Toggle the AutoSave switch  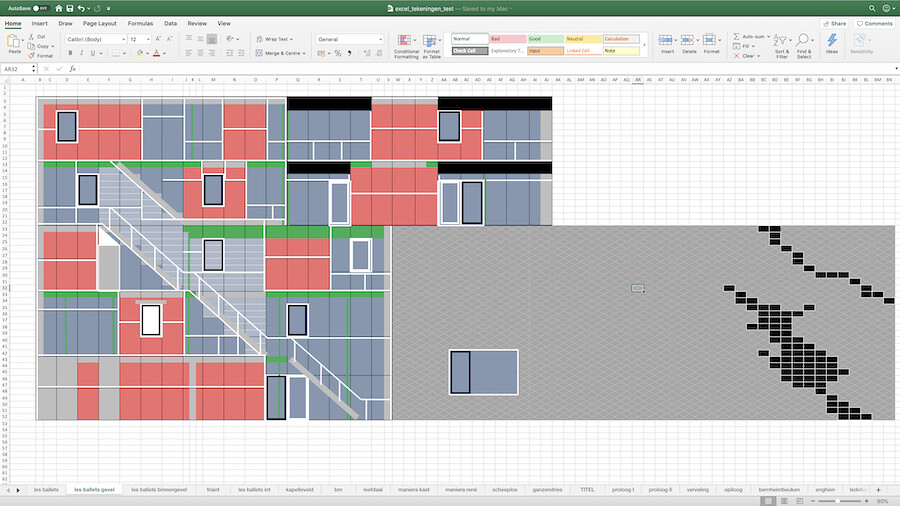tap(40, 8)
